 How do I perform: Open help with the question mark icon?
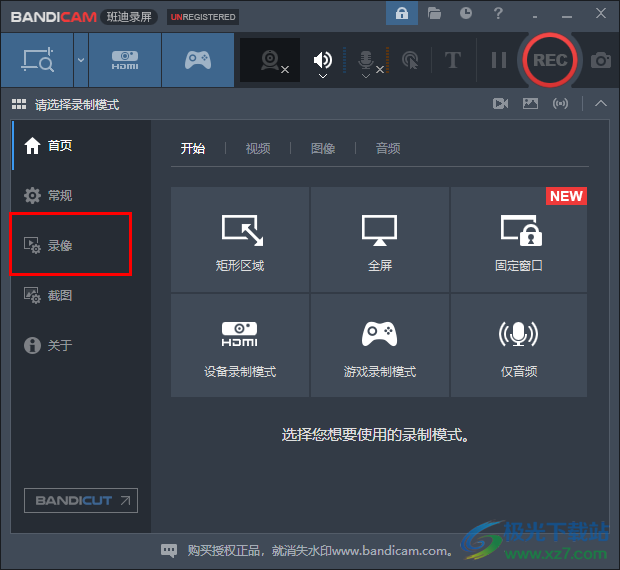(498, 13)
